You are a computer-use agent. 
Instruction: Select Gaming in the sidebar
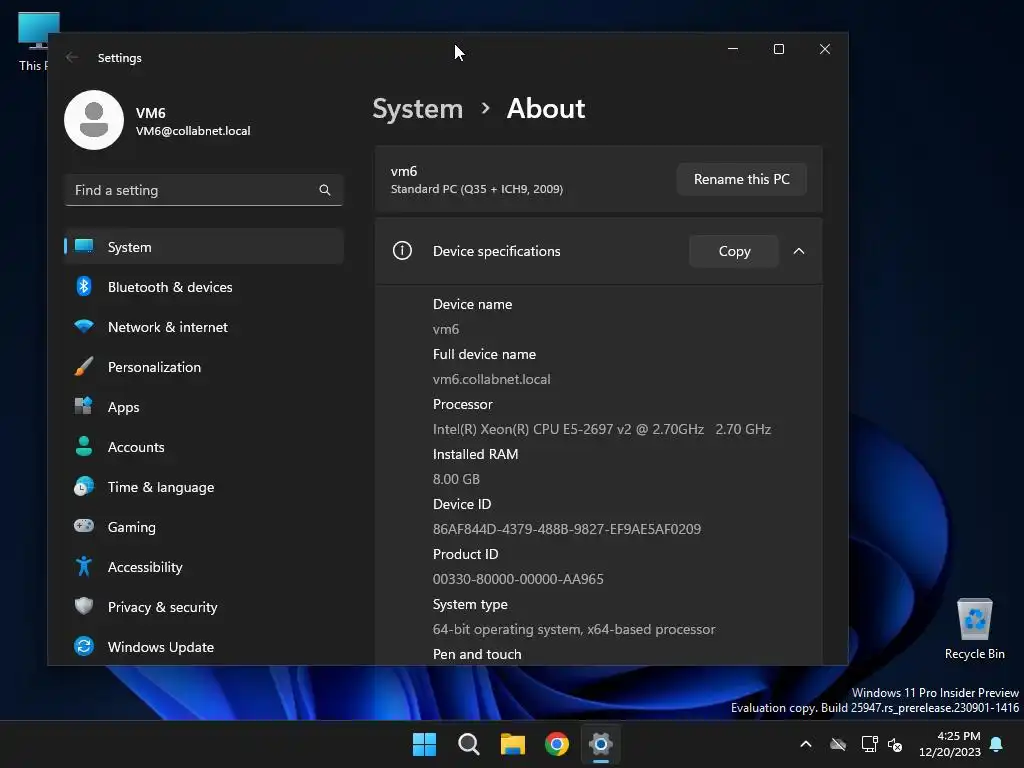[x=204, y=526]
